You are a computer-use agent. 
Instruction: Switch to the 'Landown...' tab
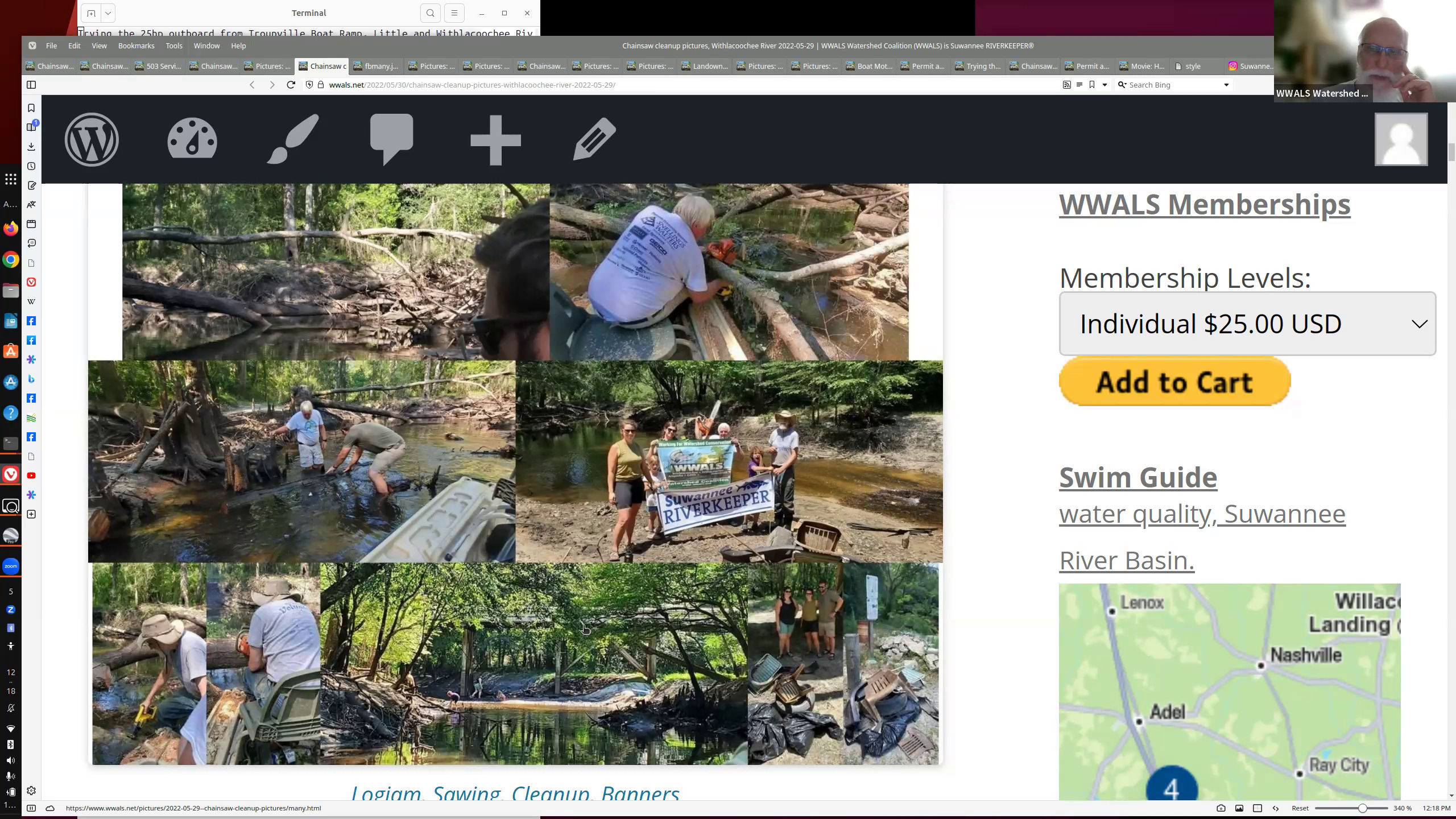click(x=705, y=66)
